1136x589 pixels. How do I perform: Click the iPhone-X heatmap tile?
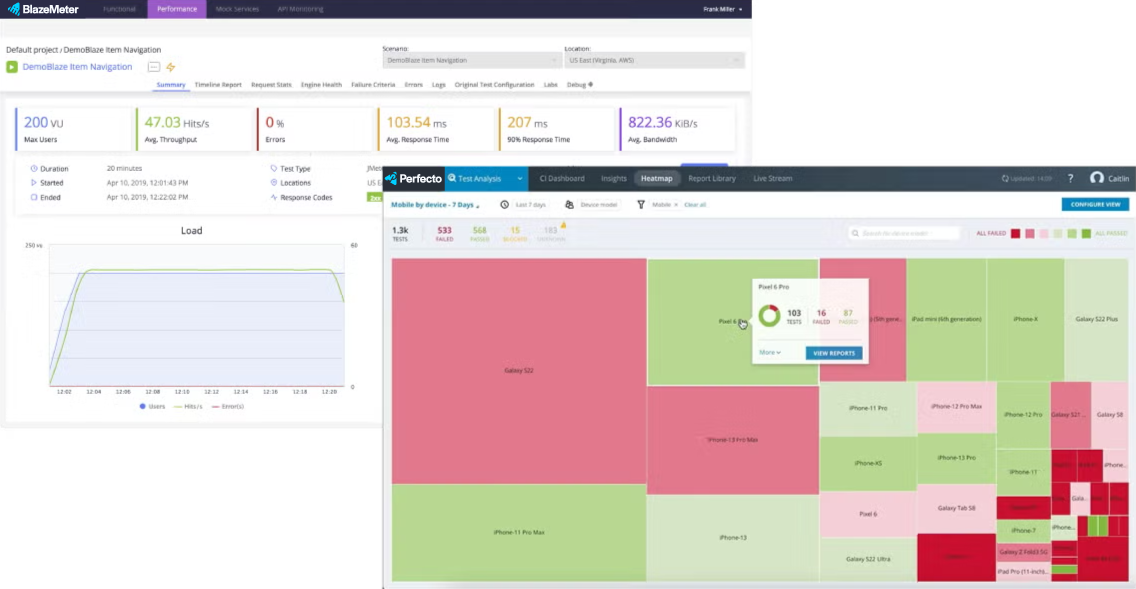tap(1025, 319)
